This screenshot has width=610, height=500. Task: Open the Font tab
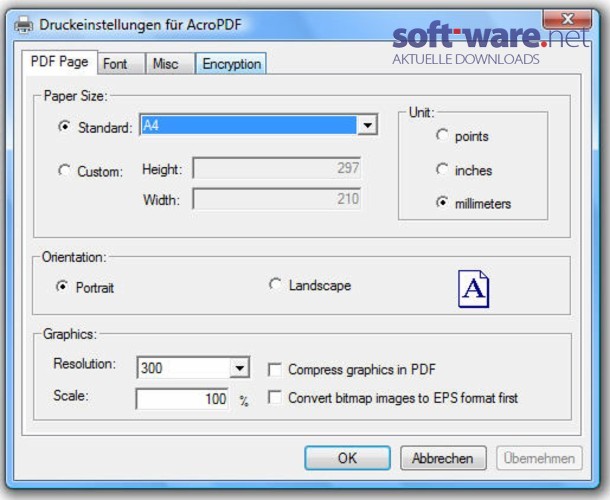click(121, 63)
